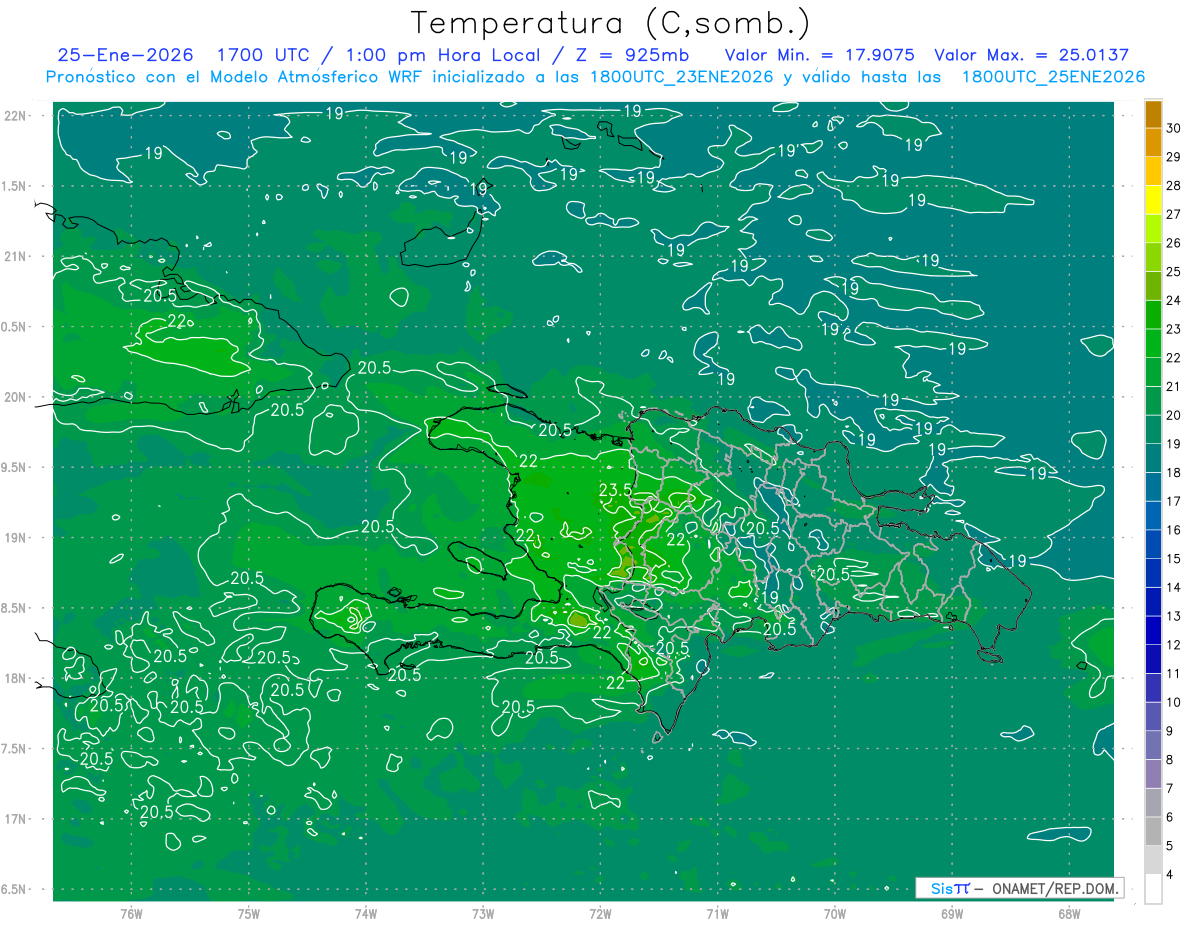
Task: Click the Temperatura (C,somb.) title
Action: 610,22
